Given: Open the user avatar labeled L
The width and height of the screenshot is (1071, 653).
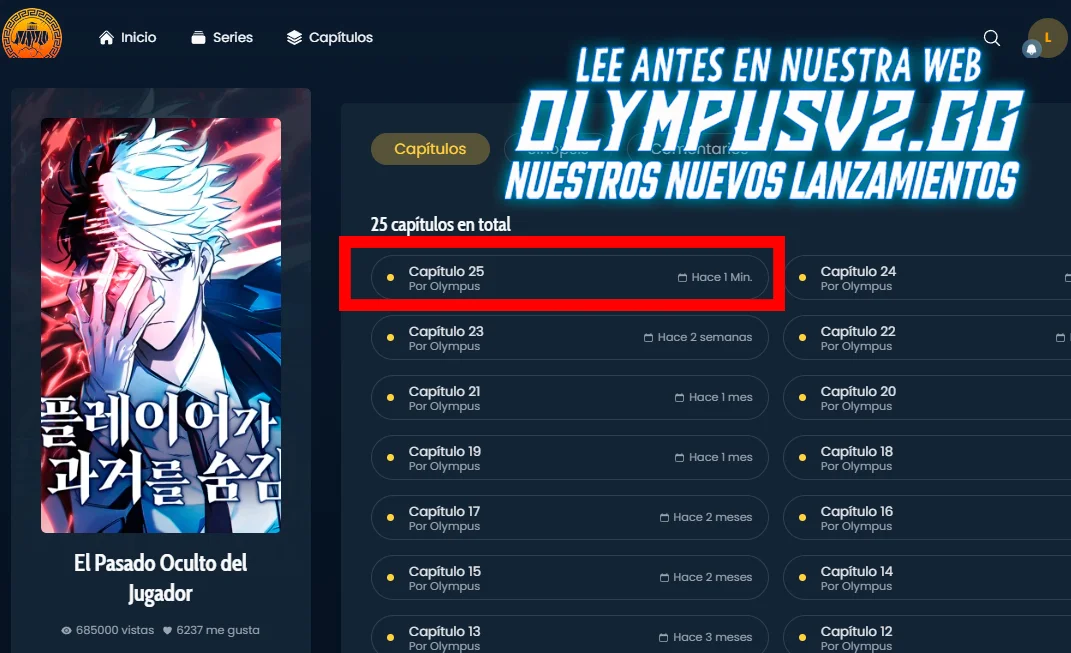Looking at the screenshot, I should coord(1048,38).
